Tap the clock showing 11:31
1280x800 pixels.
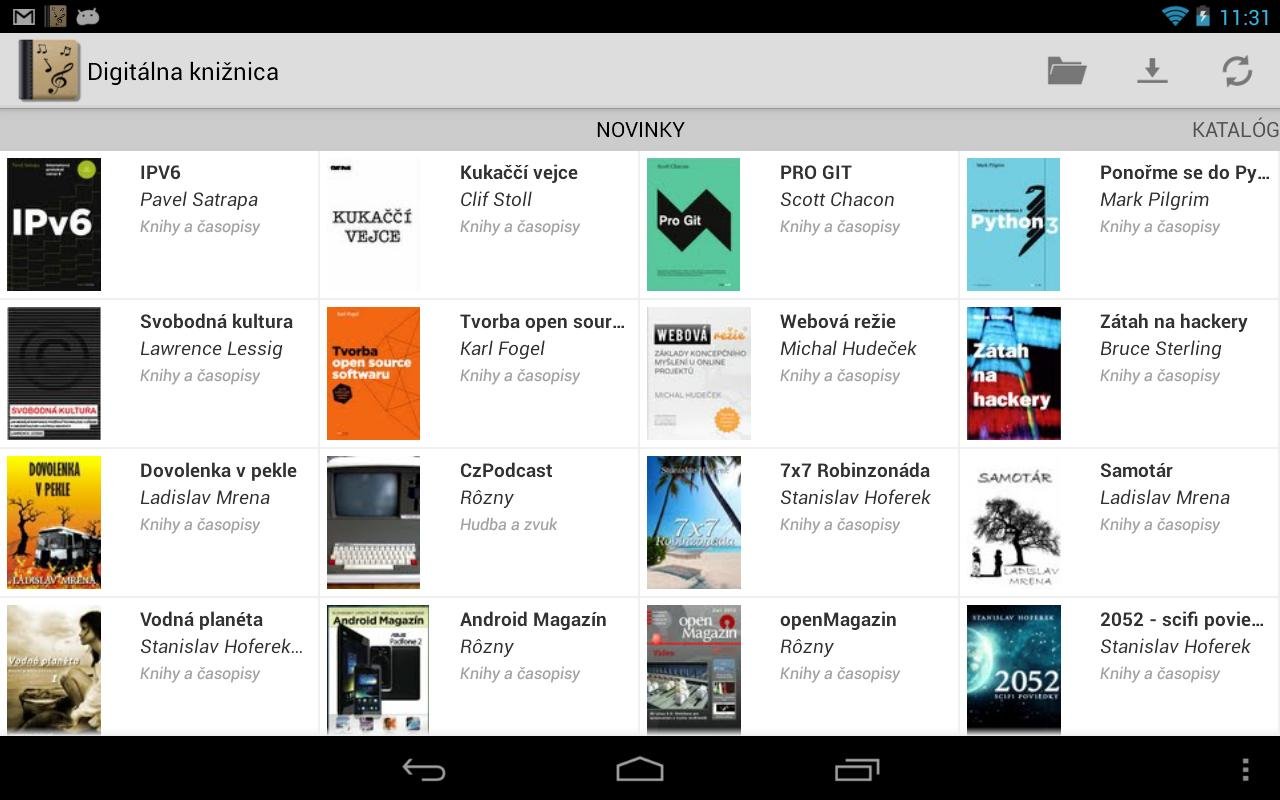1244,17
